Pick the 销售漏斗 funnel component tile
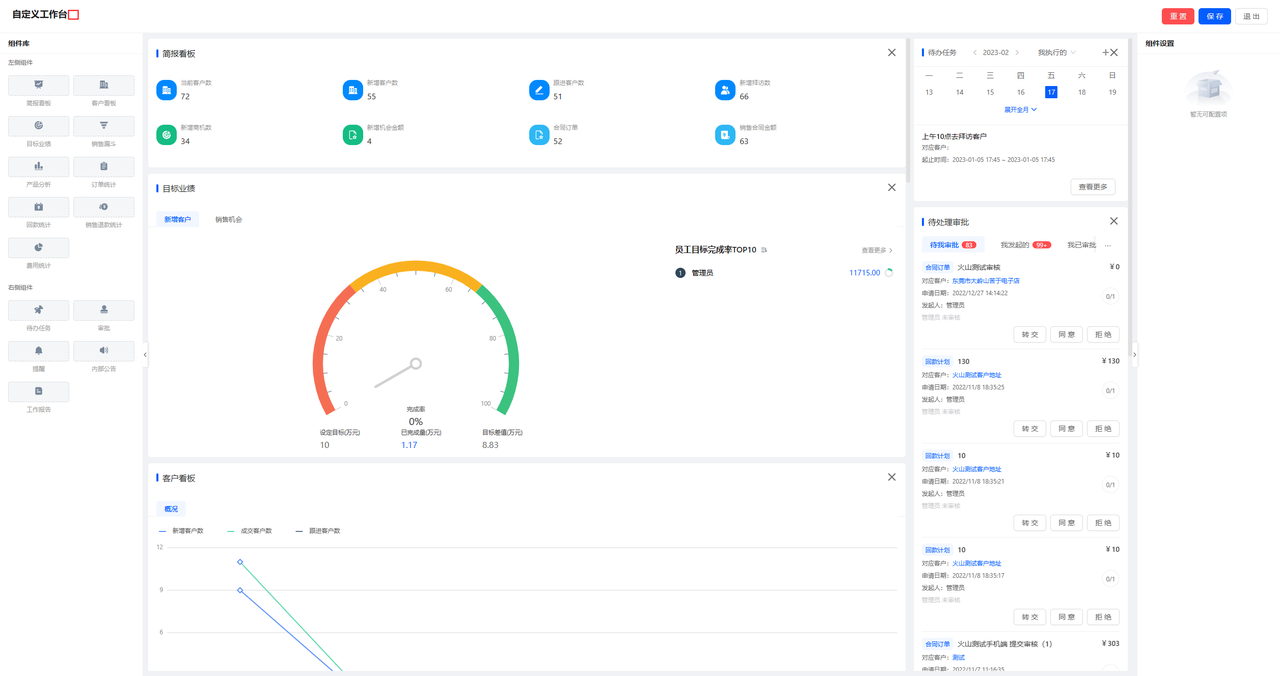This screenshot has height=676, width=1280. [104, 126]
